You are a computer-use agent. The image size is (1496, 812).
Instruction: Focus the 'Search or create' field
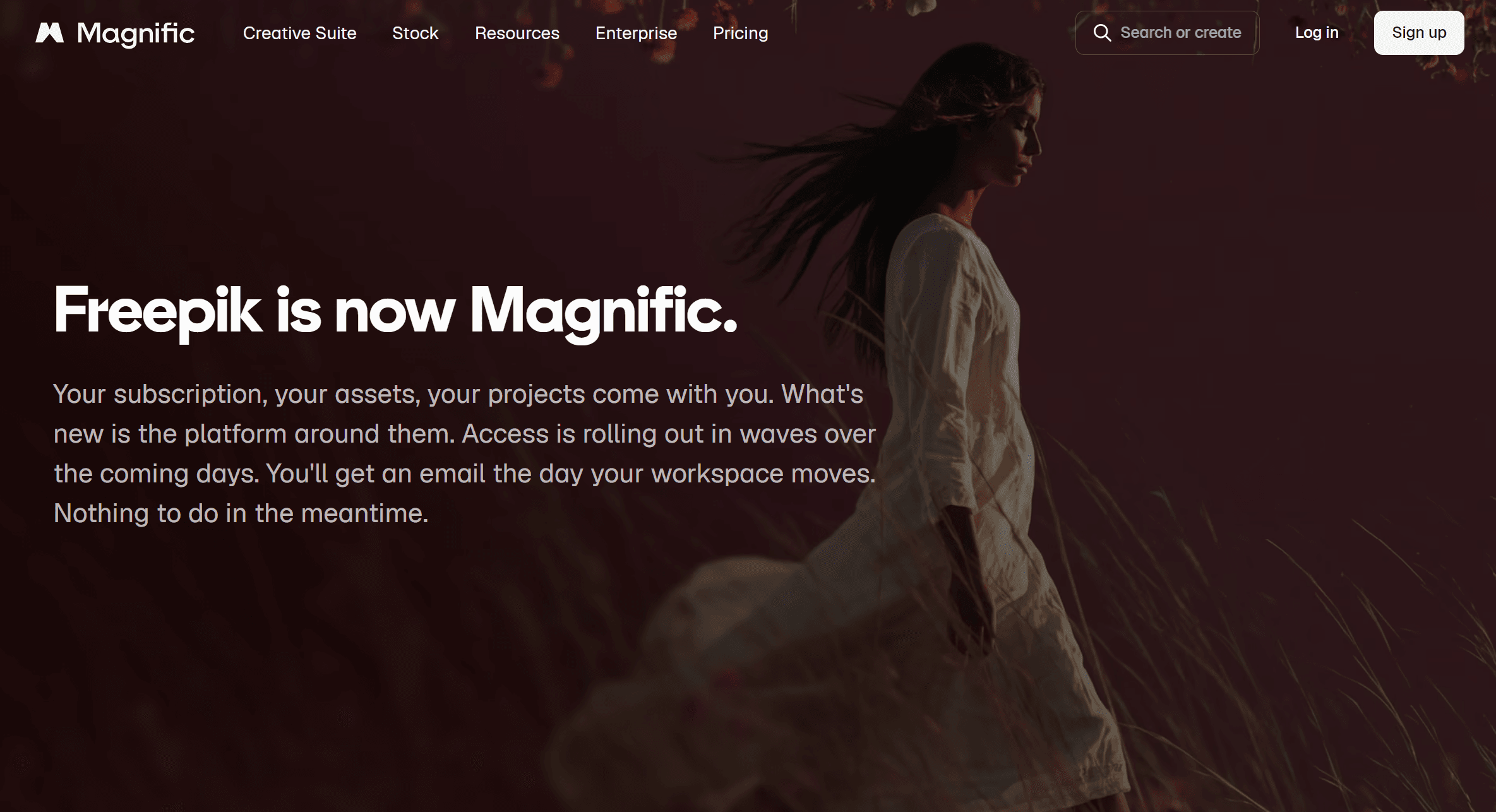pyautogui.click(x=1167, y=33)
